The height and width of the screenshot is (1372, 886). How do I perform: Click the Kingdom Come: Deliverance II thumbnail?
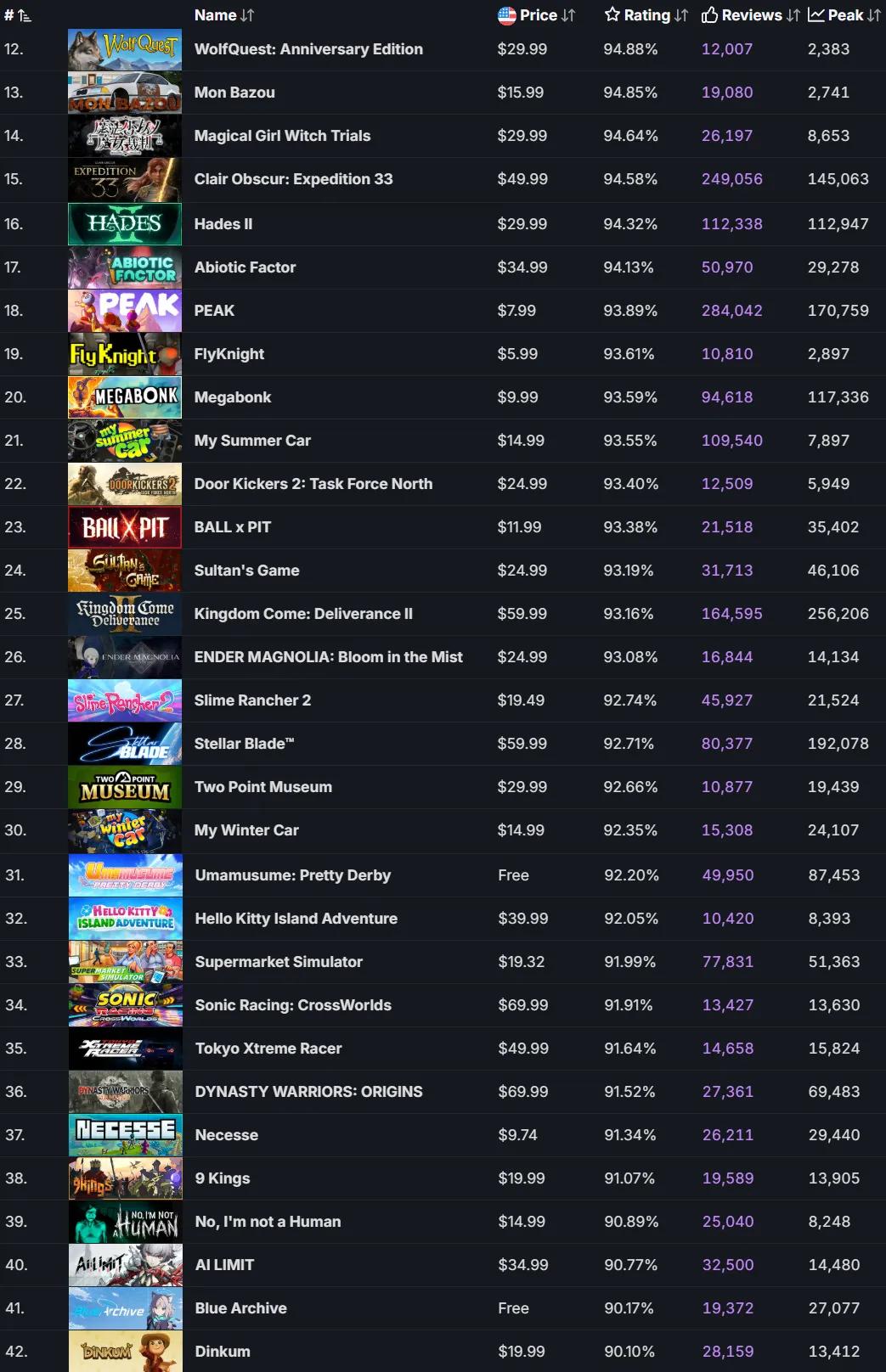125,614
